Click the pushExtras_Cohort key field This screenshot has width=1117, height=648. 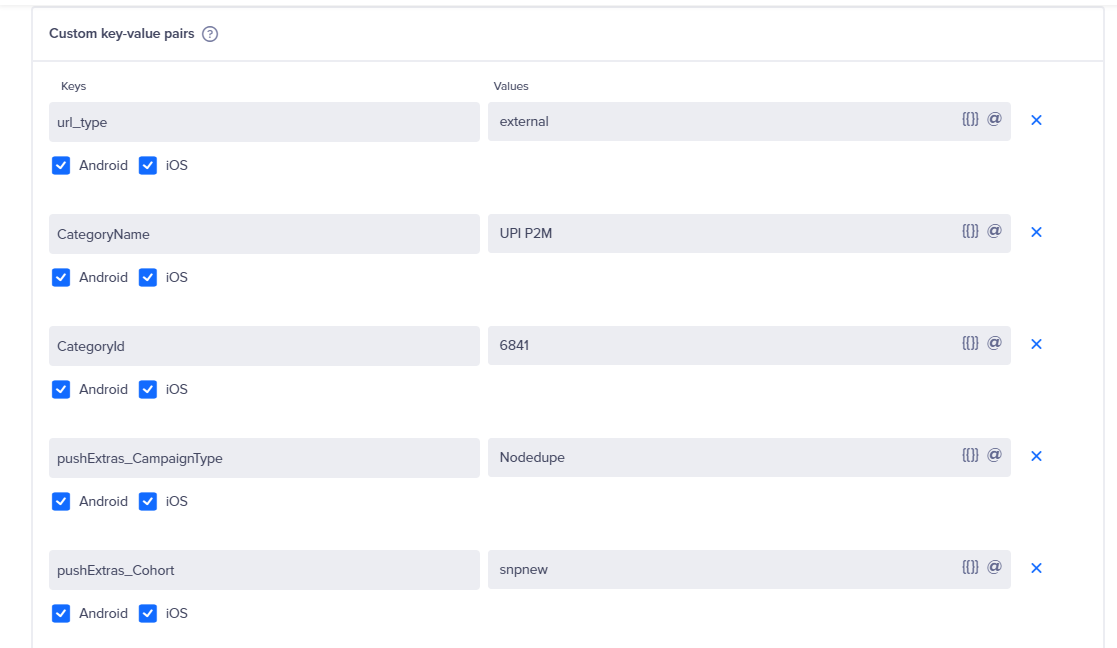click(x=264, y=570)
